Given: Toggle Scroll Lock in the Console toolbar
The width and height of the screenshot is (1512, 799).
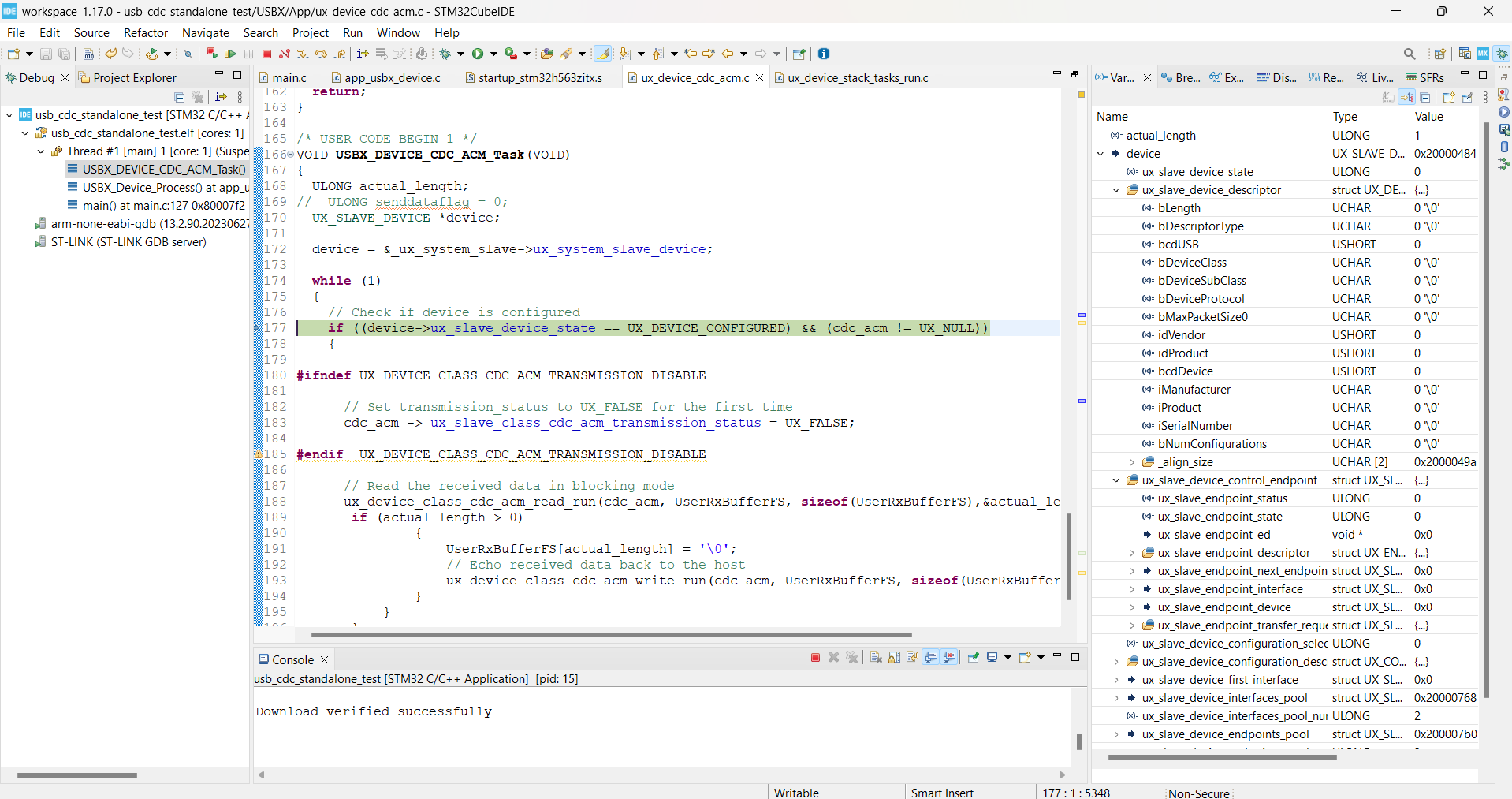Looking at the screenshot, I should [x=893, y=657].
